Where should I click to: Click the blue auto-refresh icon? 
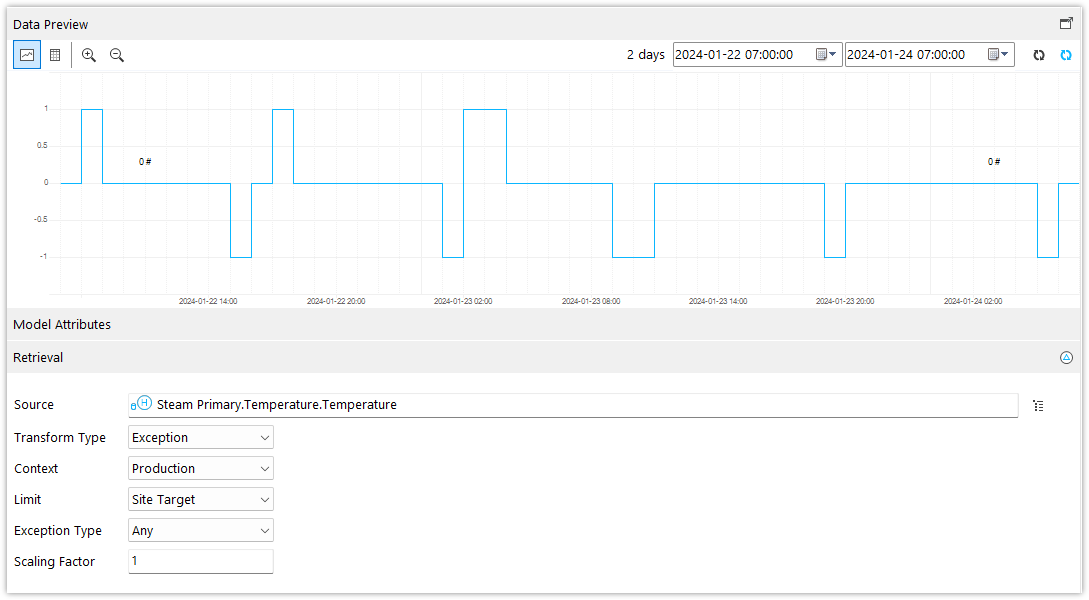[x=1065, y=56]
